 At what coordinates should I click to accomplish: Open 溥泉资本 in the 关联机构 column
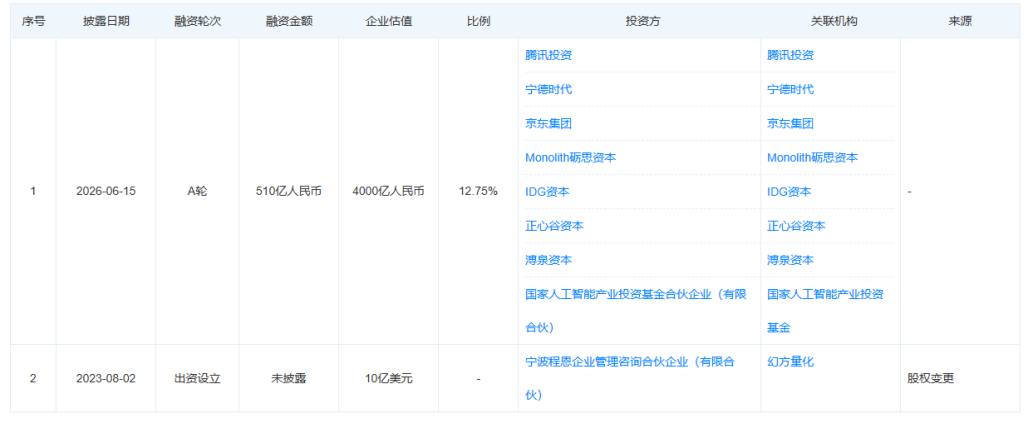click(791, 260)
